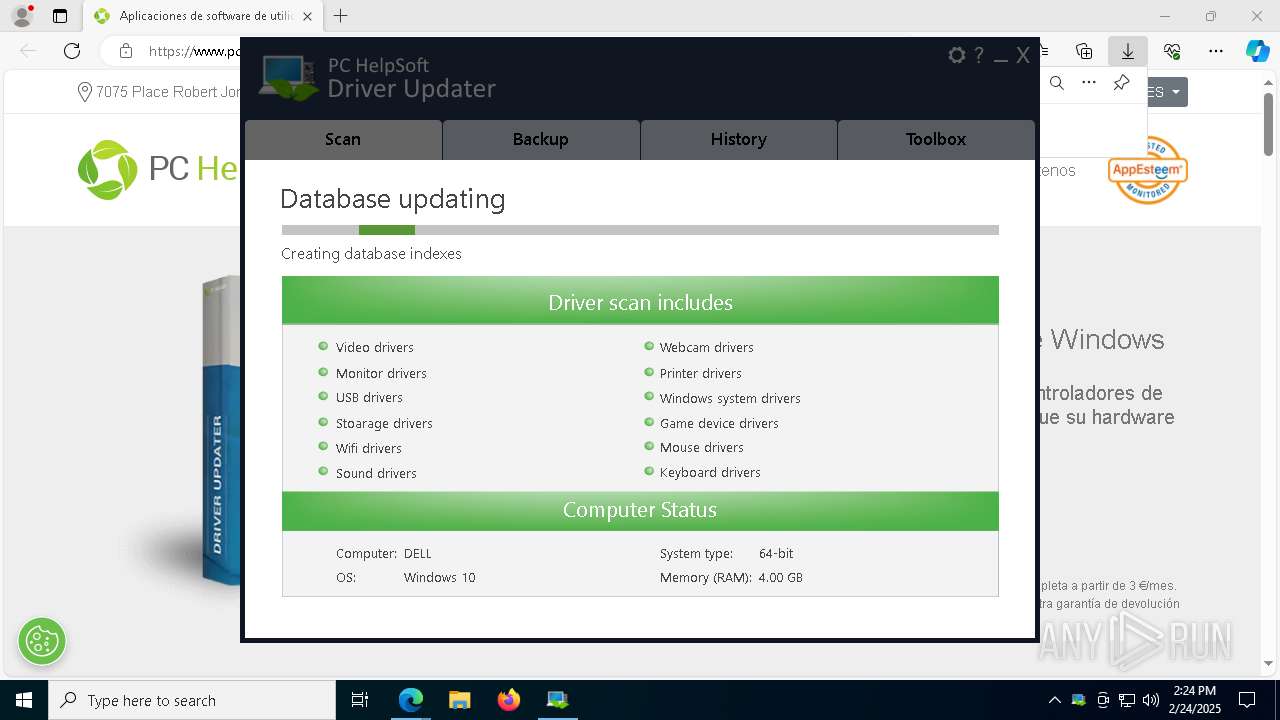
Task: Show hidden system tray icons
Action: (1054, 700)
